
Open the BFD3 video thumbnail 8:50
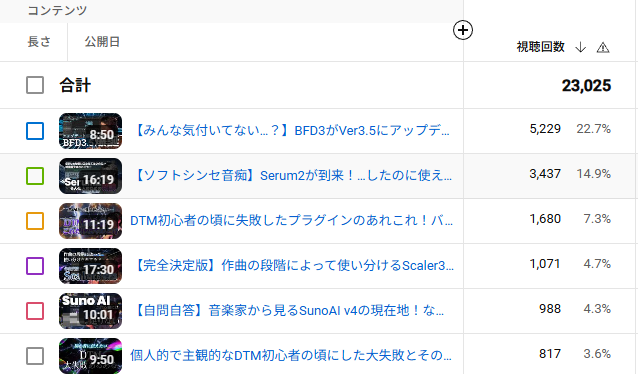pos(90,131)
